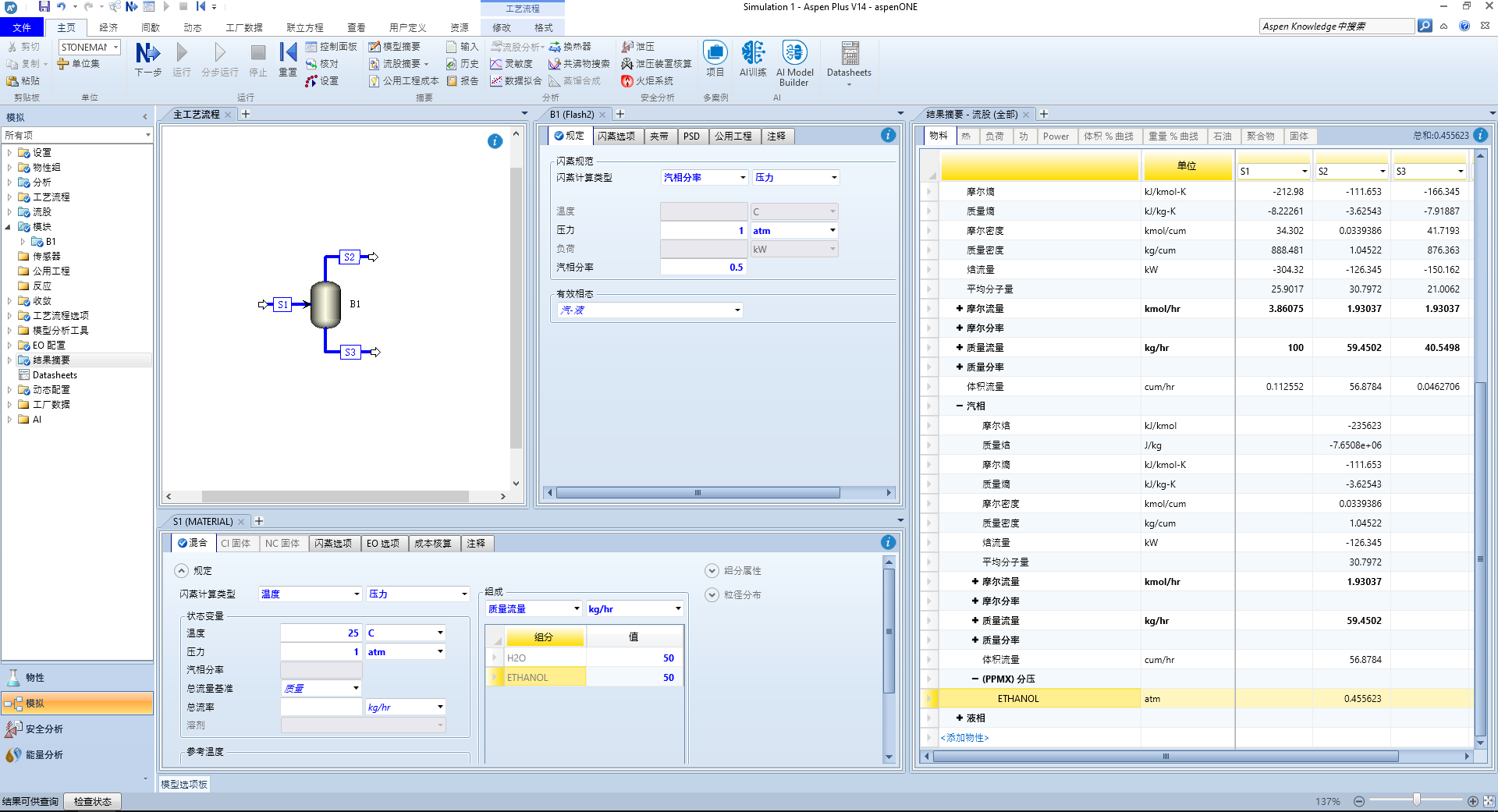Open the Azeotrope Search (共沸物搜索)
The image size is (1498, 812).
click(x=579, y=64)
